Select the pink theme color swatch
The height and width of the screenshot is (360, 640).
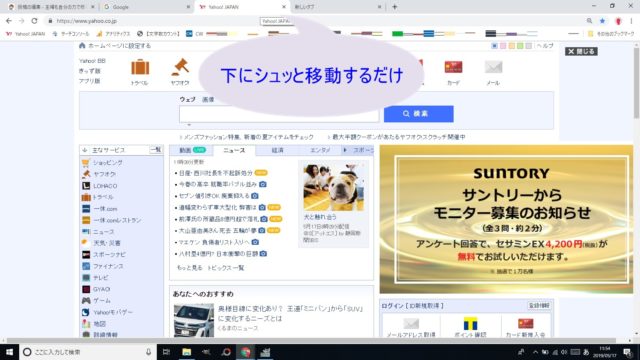click(503, 46)
